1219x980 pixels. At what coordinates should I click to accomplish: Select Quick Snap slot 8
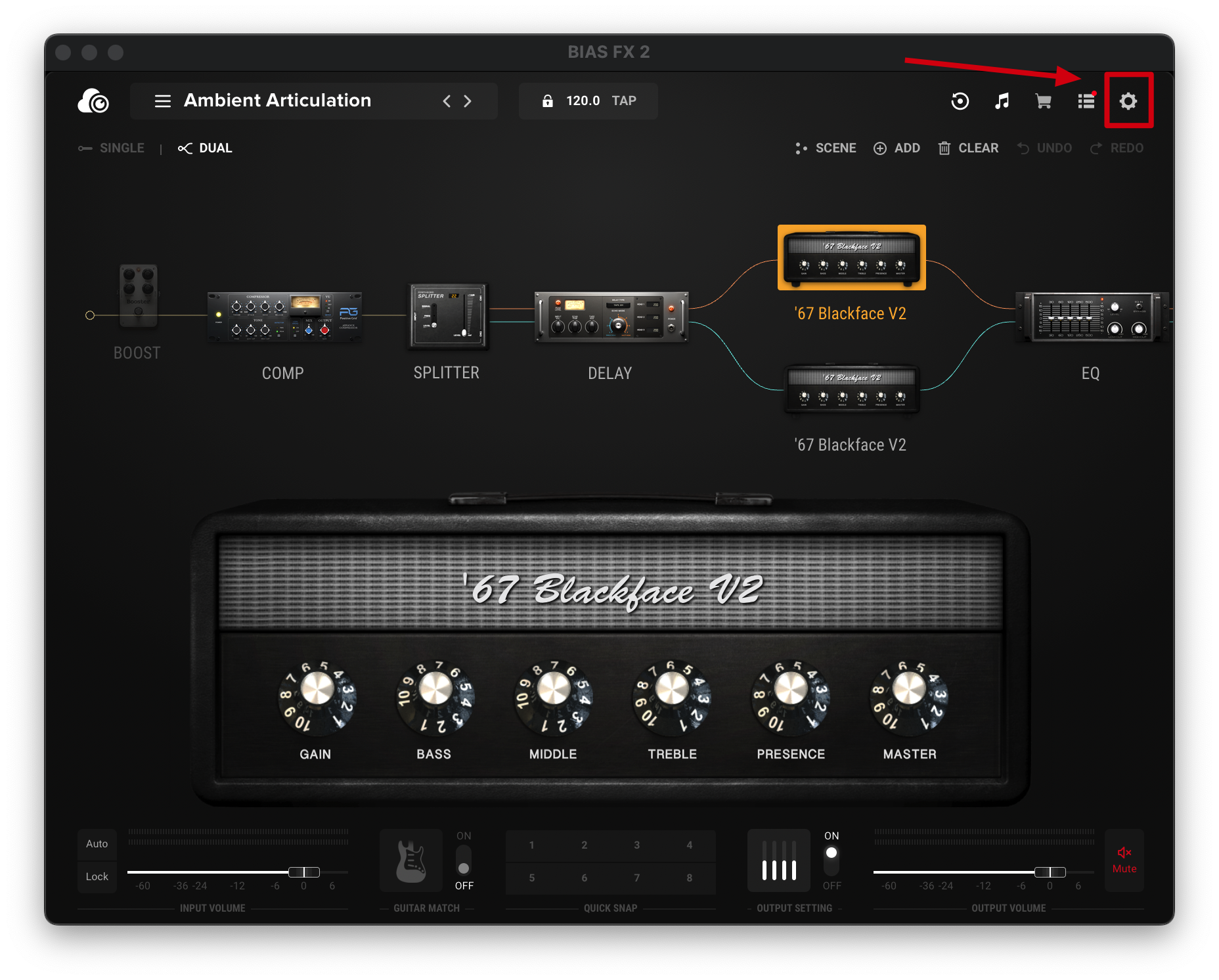[690, 878]
